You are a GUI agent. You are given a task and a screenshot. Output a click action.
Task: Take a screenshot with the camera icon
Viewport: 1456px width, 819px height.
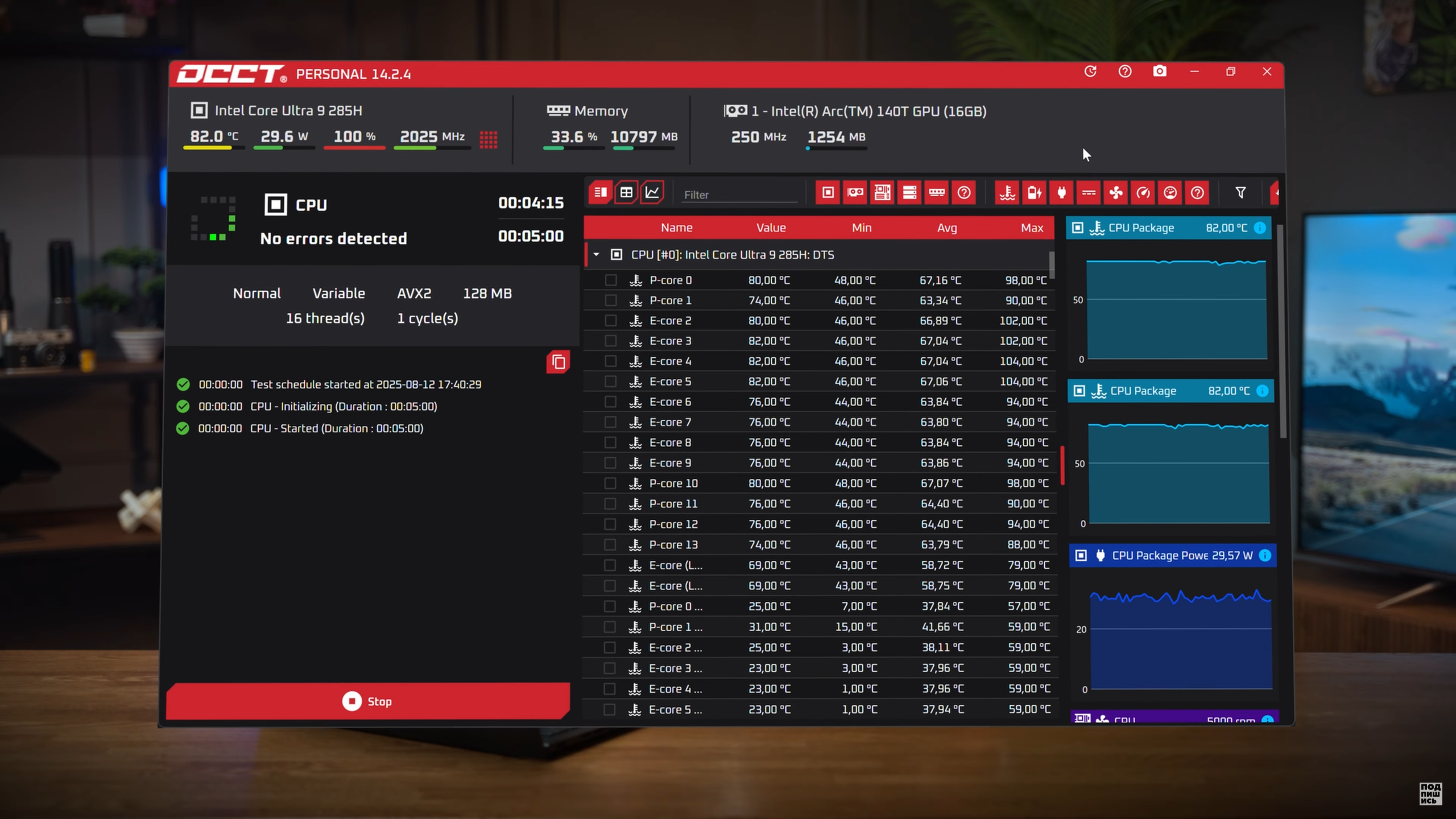tap(1159, 72)
